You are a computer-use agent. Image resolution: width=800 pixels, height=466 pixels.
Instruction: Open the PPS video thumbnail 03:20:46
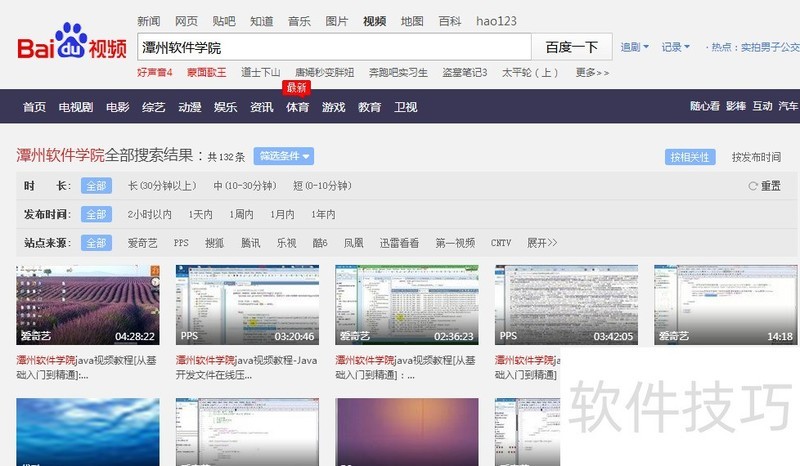click(247, 305)
